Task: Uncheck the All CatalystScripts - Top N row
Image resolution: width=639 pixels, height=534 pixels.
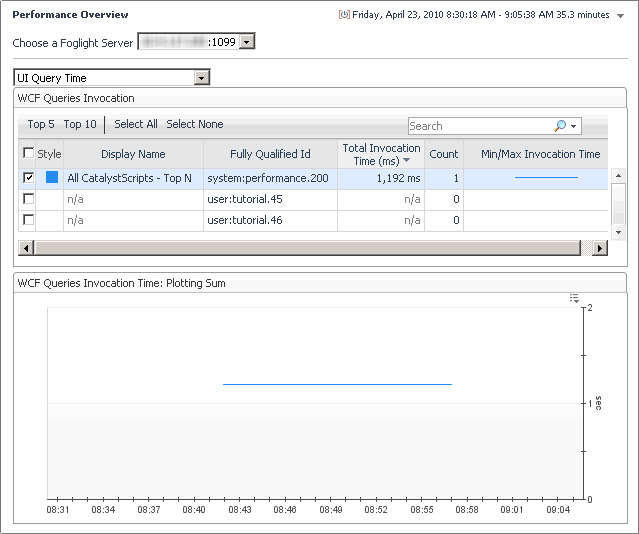Action: pos(28,178)
